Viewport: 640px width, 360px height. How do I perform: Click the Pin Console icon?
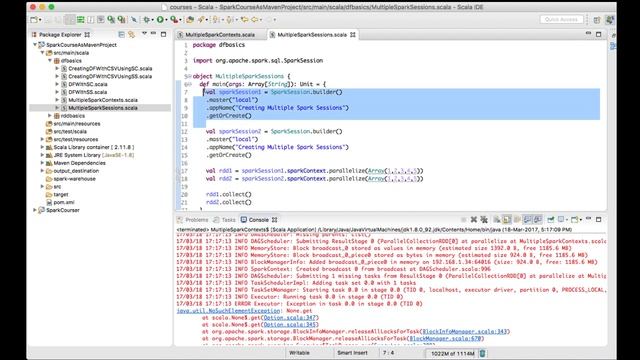pyautogui.click(x=551, y=220)
